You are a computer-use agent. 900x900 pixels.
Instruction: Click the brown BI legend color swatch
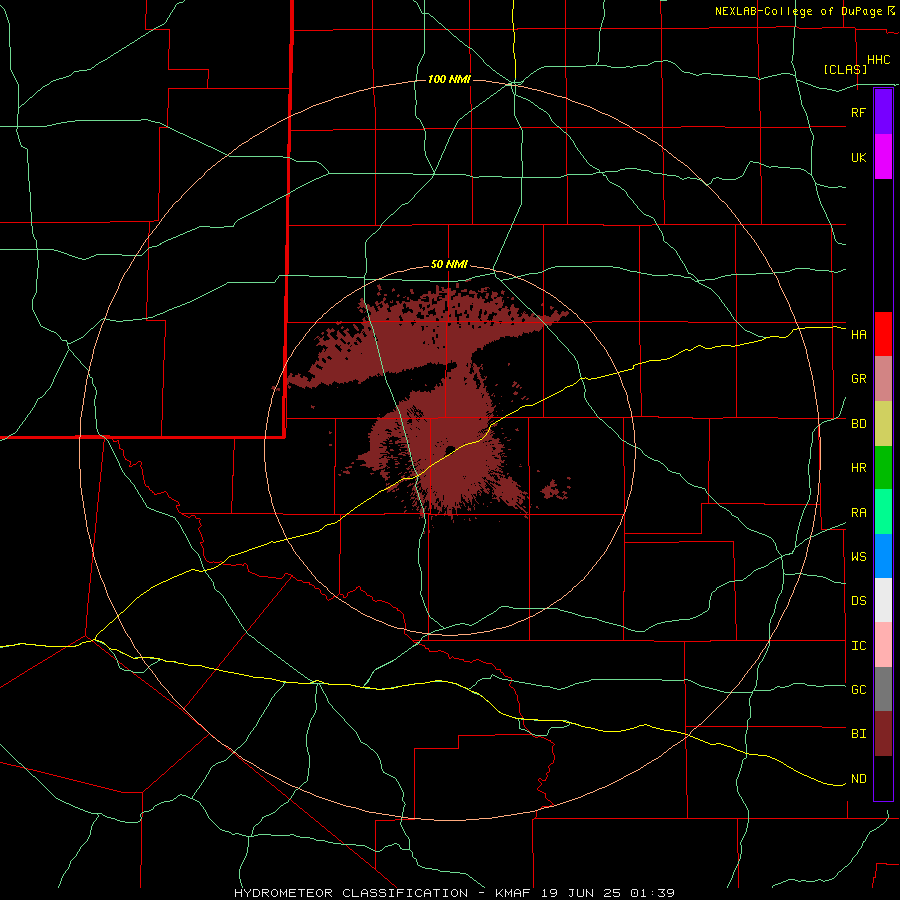[883, 734]
